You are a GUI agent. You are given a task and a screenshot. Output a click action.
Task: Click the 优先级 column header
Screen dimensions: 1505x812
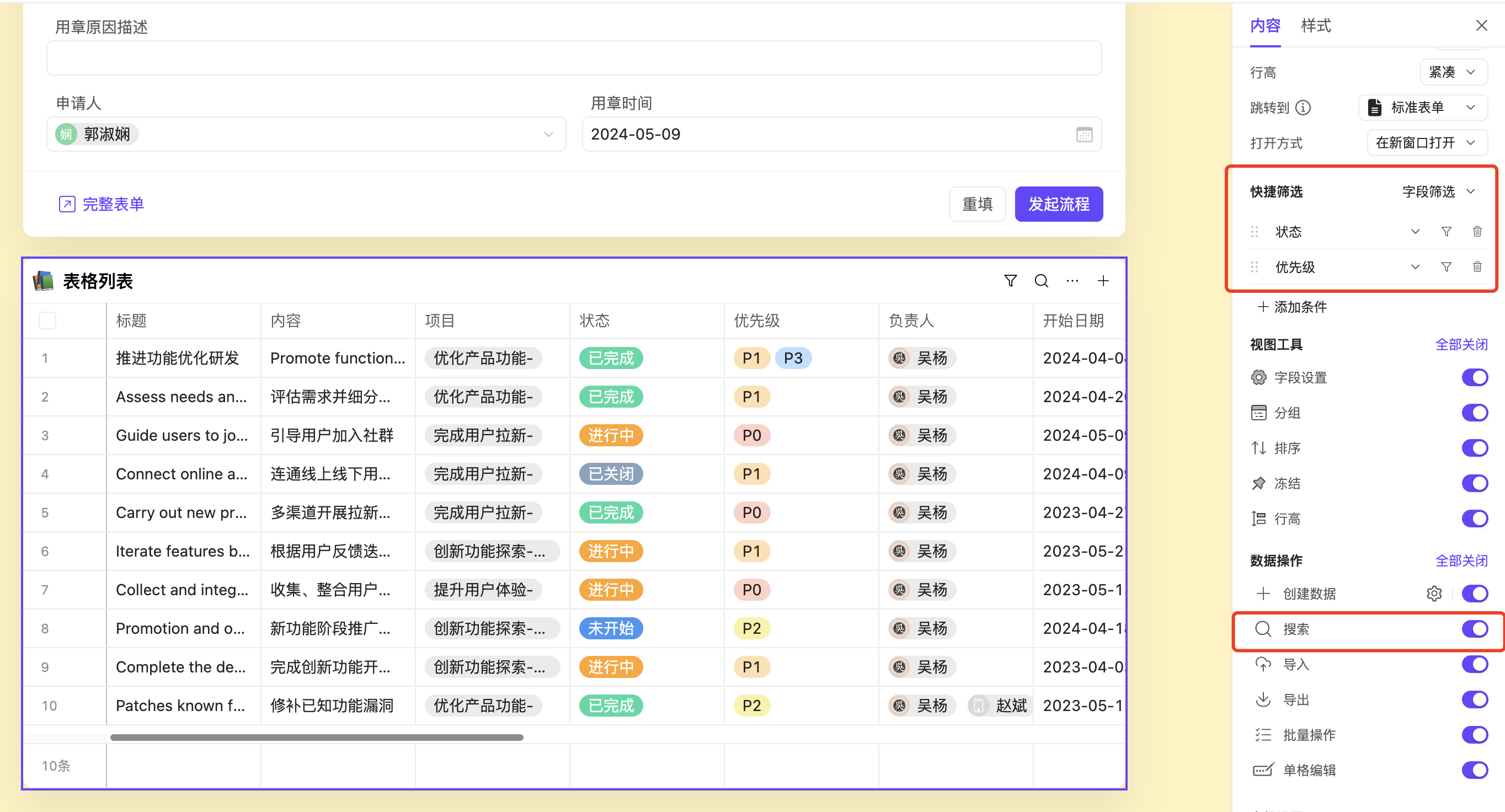coord(801,320)
